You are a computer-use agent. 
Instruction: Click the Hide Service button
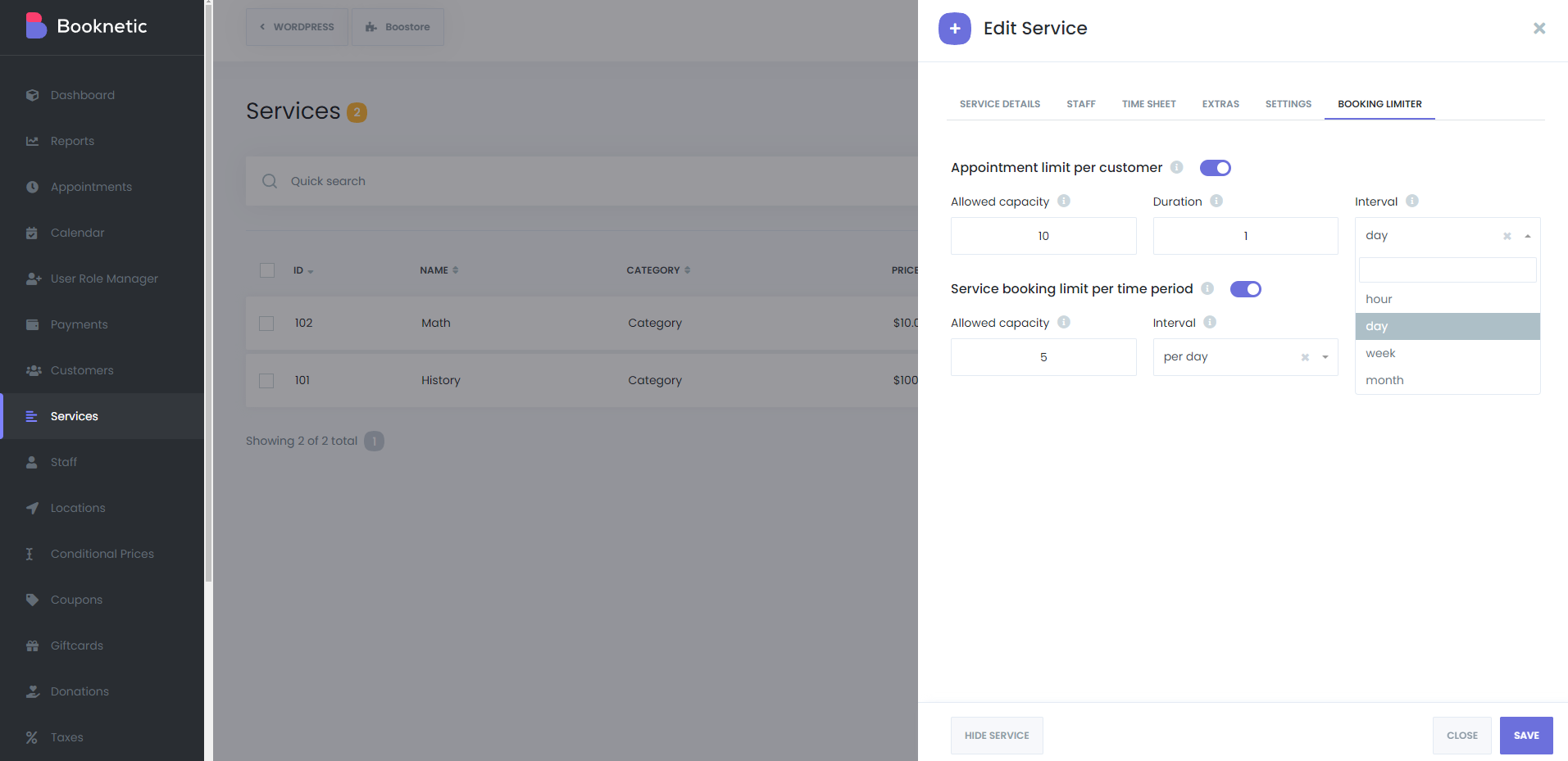pyautogui.click(x=997, y=735)
